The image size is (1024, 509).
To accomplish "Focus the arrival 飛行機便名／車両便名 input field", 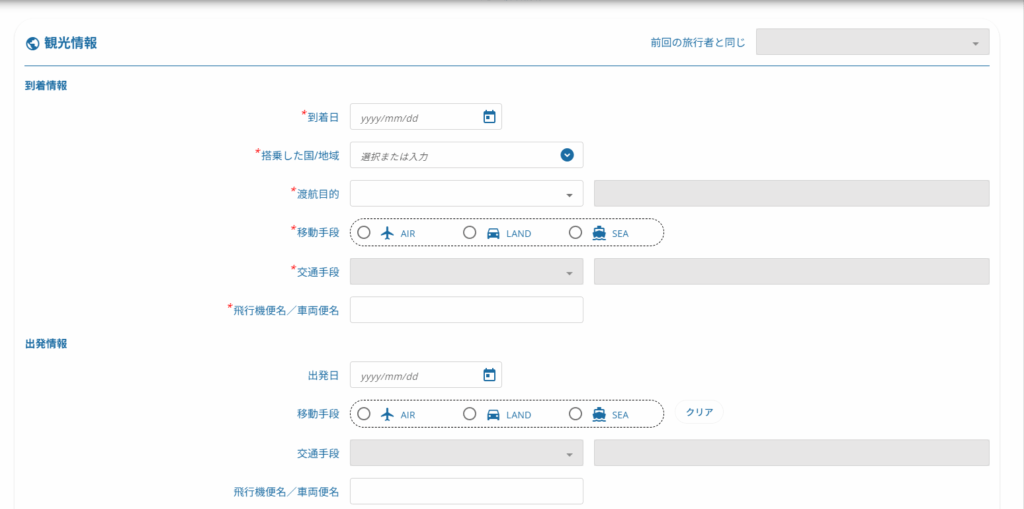I will tap(466, 310).
